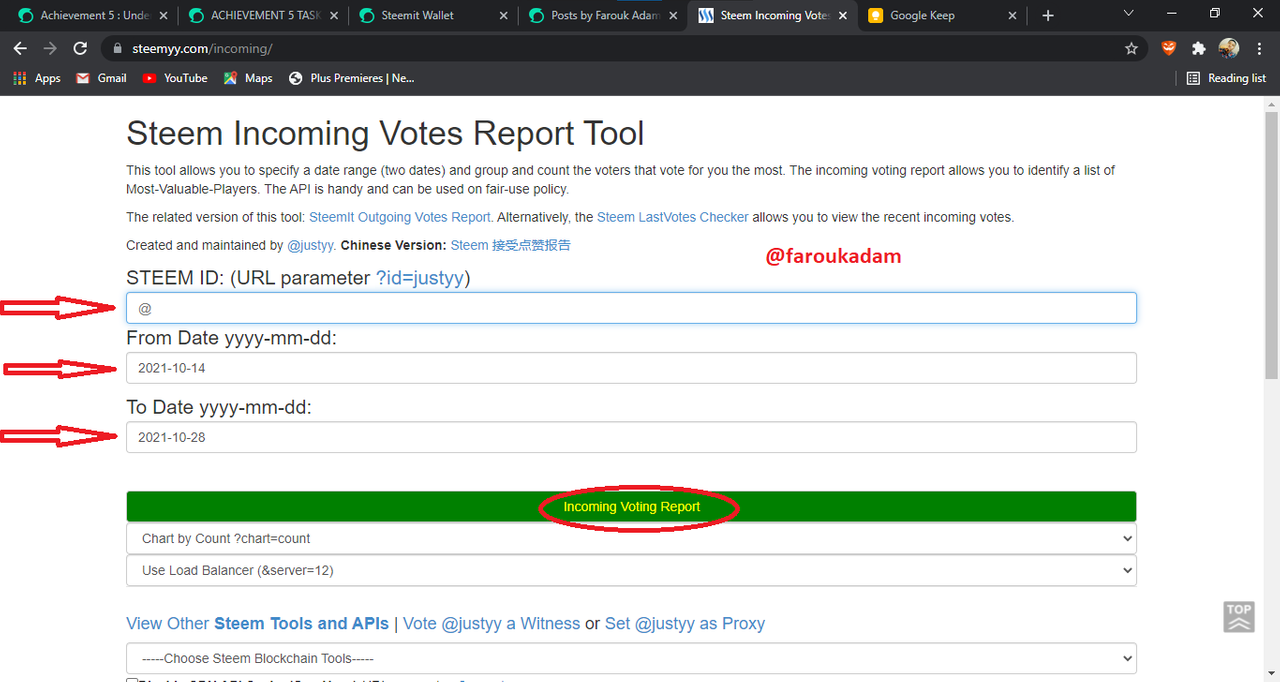Open the Plus Premieres bookmark
The width and height of the screenshot is (1280, 682).
(351, 78)
